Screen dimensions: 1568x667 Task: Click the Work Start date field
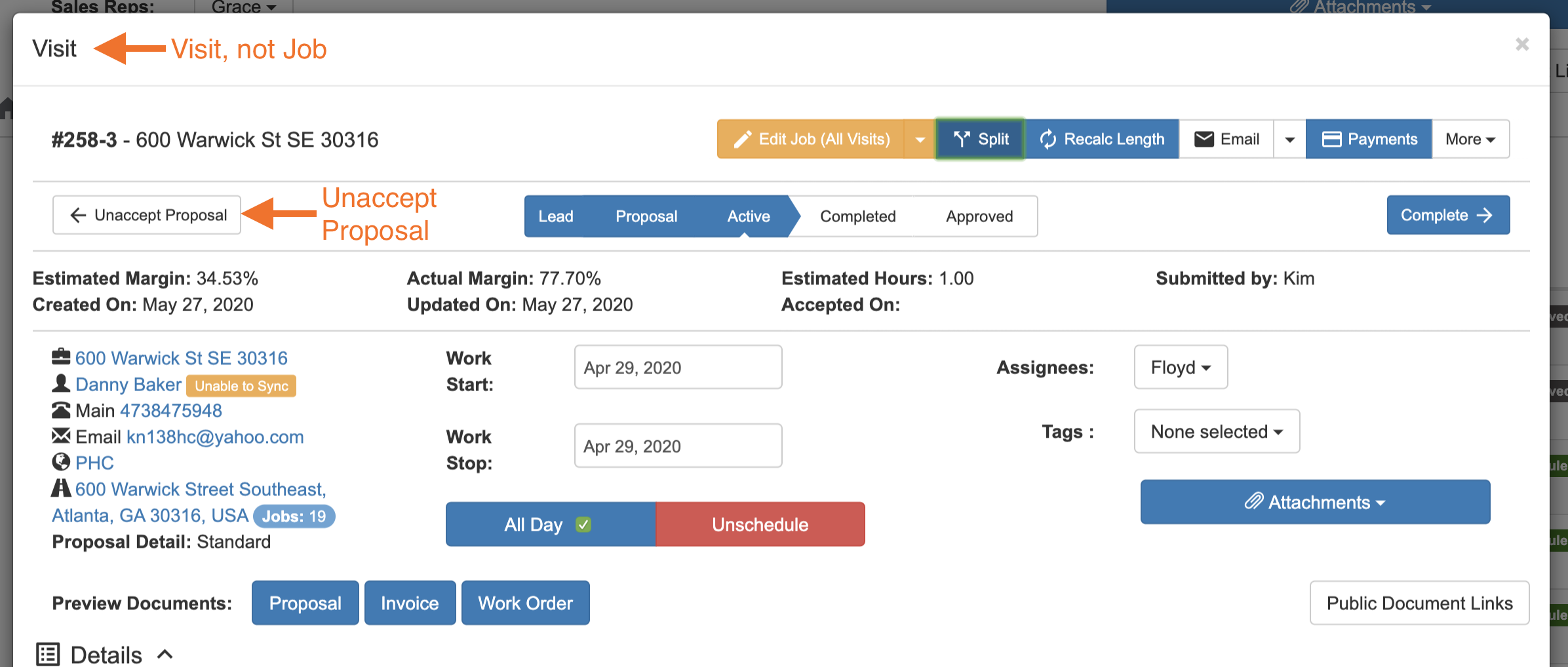pyautogui.click(x=678, y=367)
